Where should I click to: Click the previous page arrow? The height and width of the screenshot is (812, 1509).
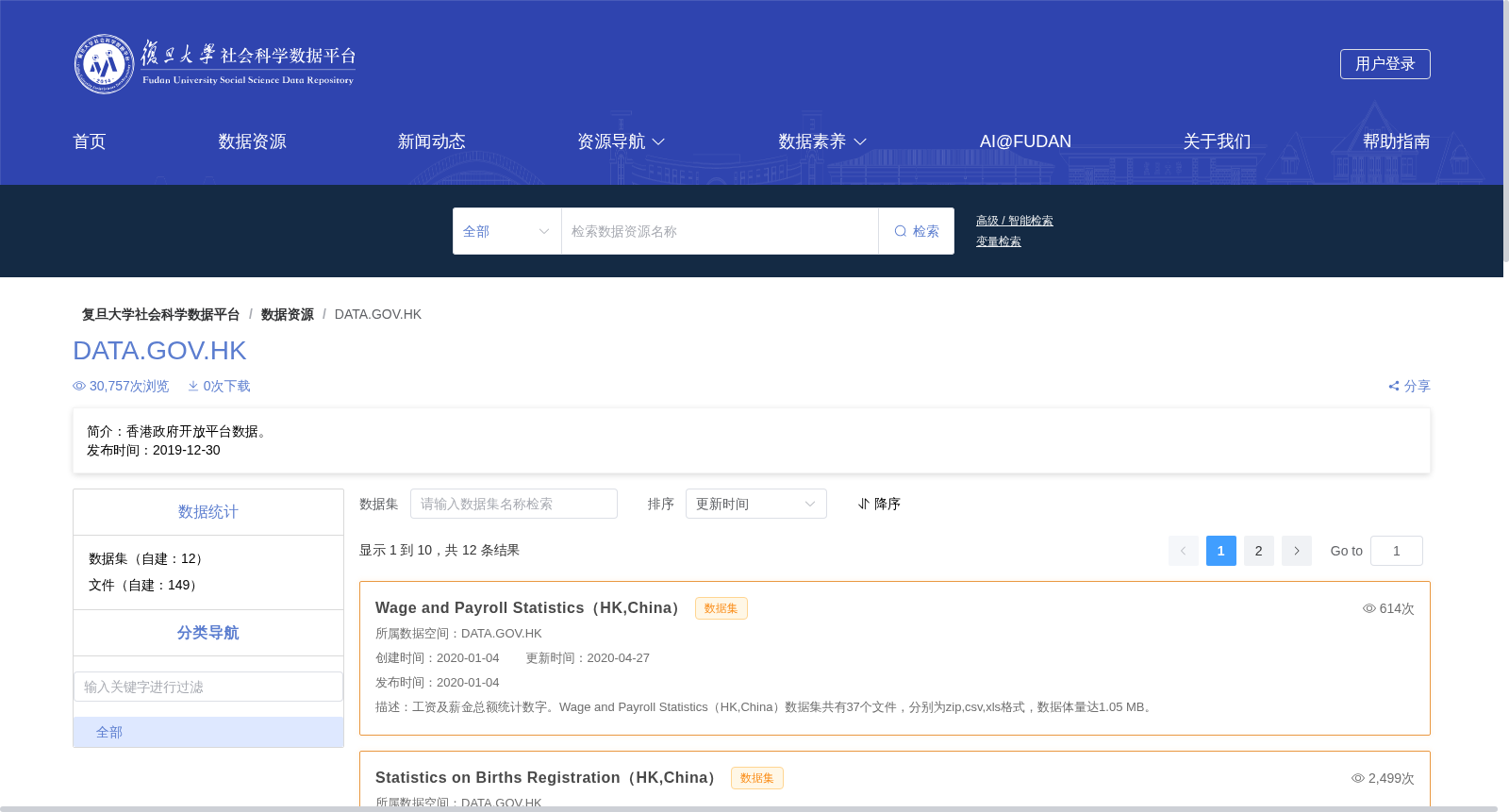point(1184,551)
